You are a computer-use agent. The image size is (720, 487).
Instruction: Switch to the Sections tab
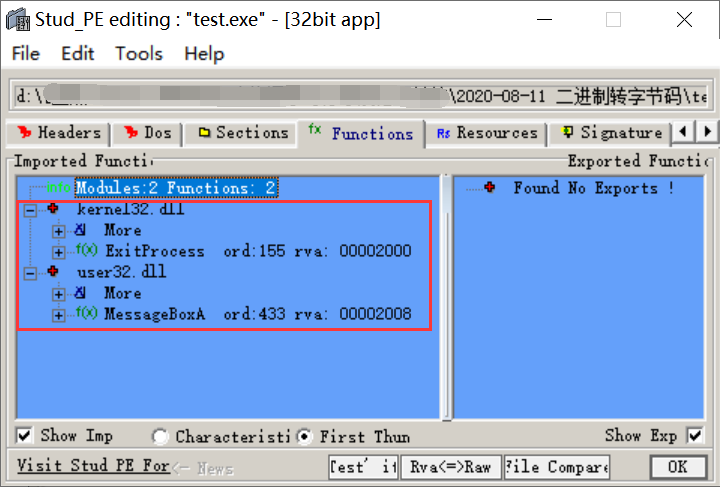coord(242,133)
